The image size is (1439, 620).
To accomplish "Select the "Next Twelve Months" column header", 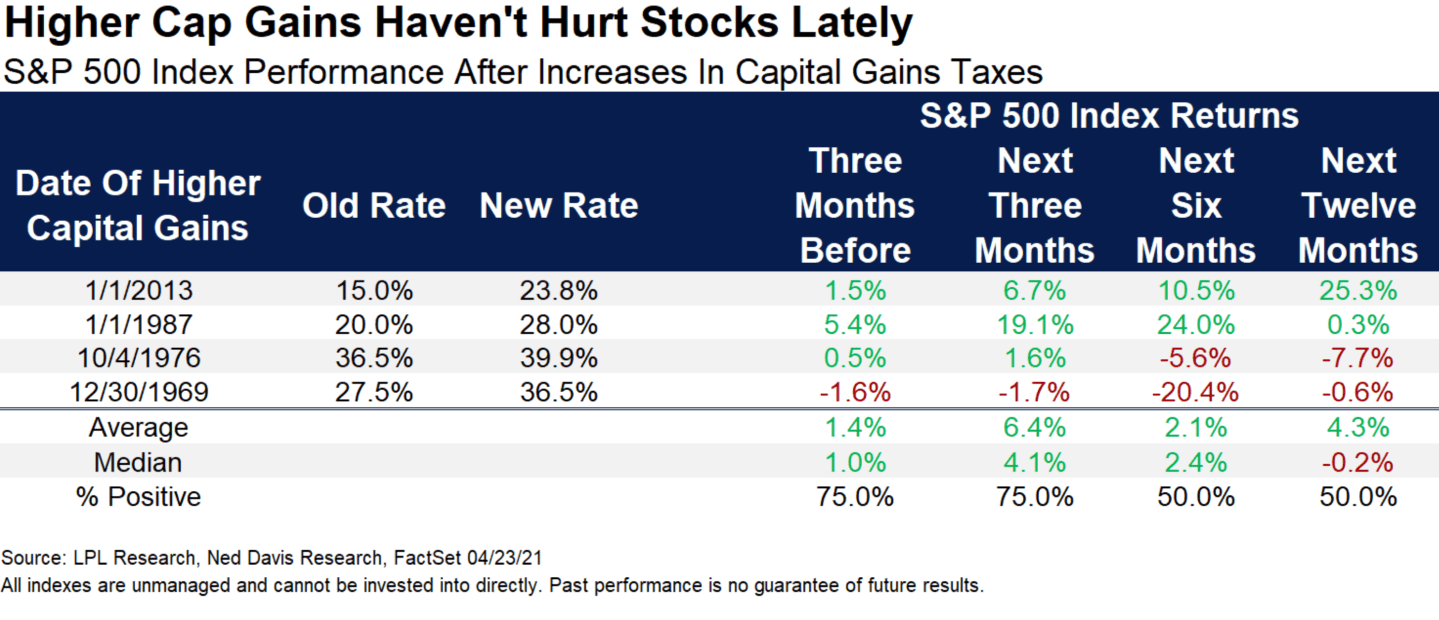I will click(1358, 206).
